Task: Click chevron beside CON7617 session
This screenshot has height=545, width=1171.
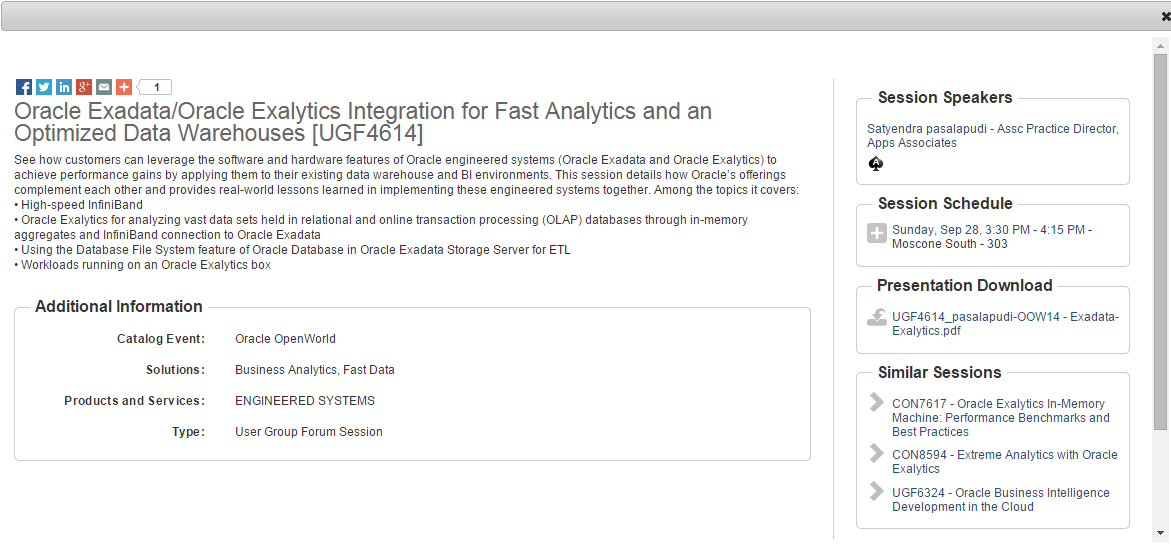Action: pyautogui.click(x=877, y=402)
